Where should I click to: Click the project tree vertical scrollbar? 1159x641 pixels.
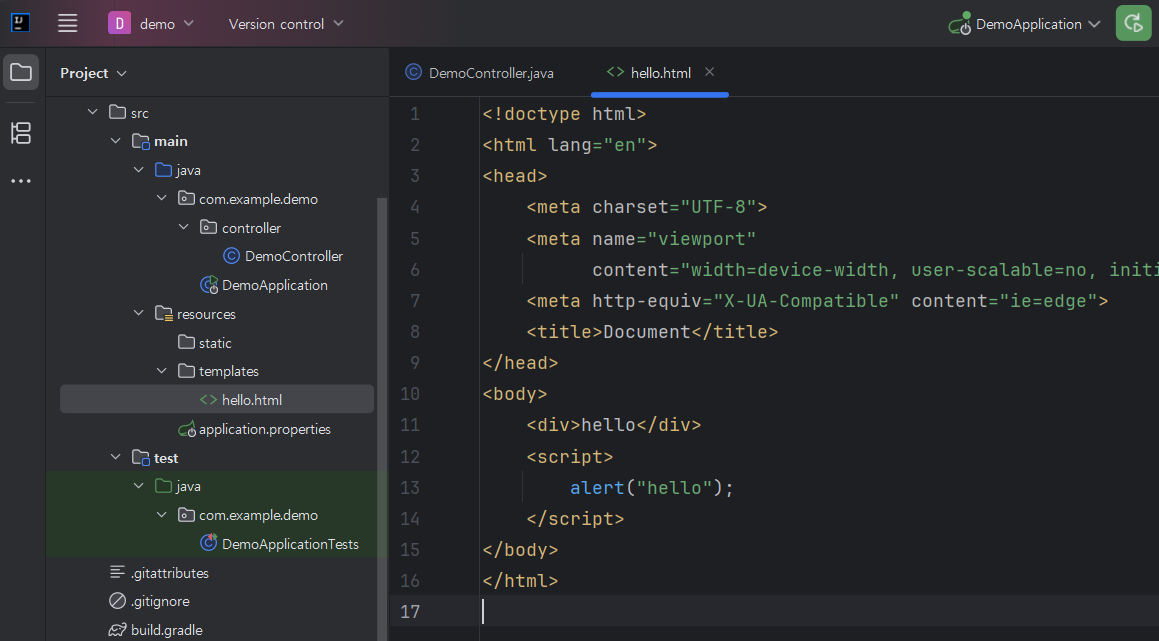(x=382, y=418)
